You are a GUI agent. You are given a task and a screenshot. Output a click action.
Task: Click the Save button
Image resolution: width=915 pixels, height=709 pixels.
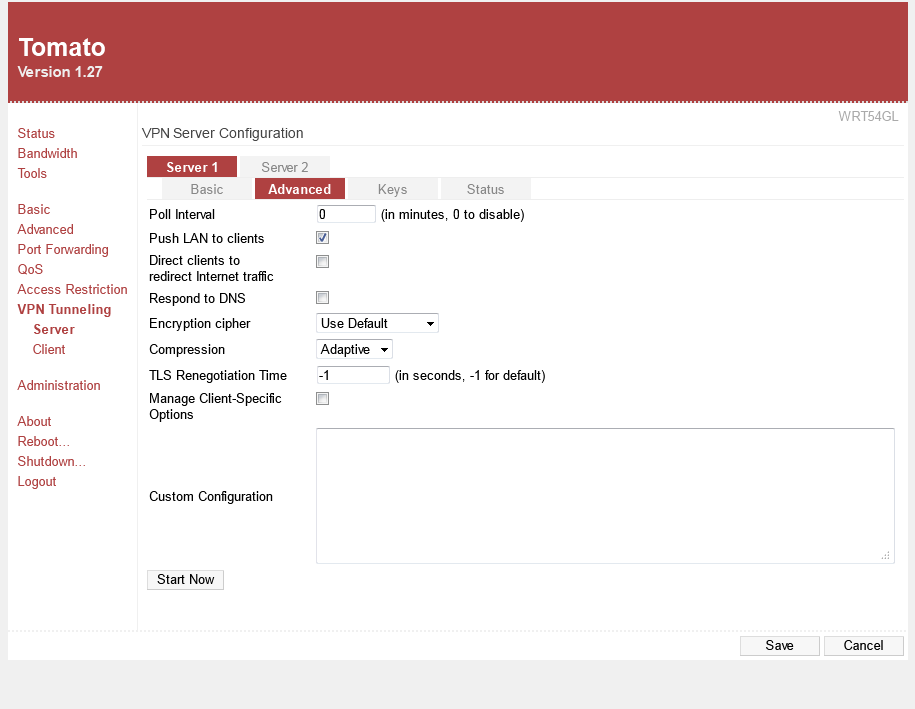click(779, 646)
